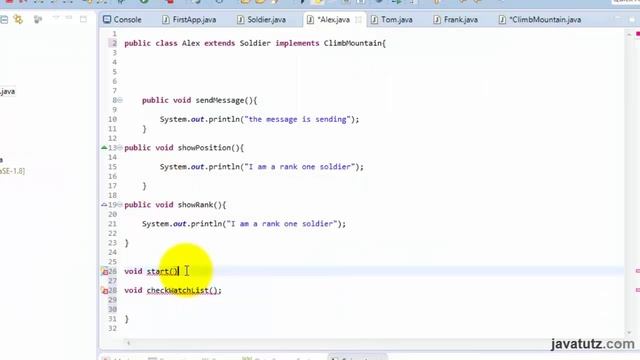Minimize the editor area
This screenshot has height=360, width=640.
click(618, 19)
